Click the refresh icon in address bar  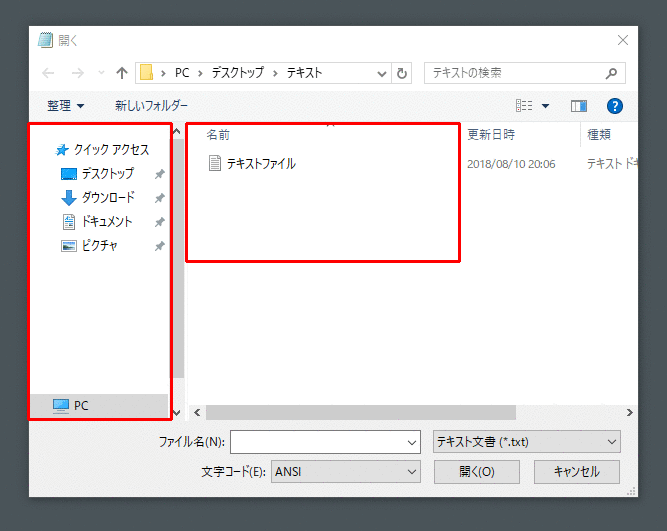402,73
